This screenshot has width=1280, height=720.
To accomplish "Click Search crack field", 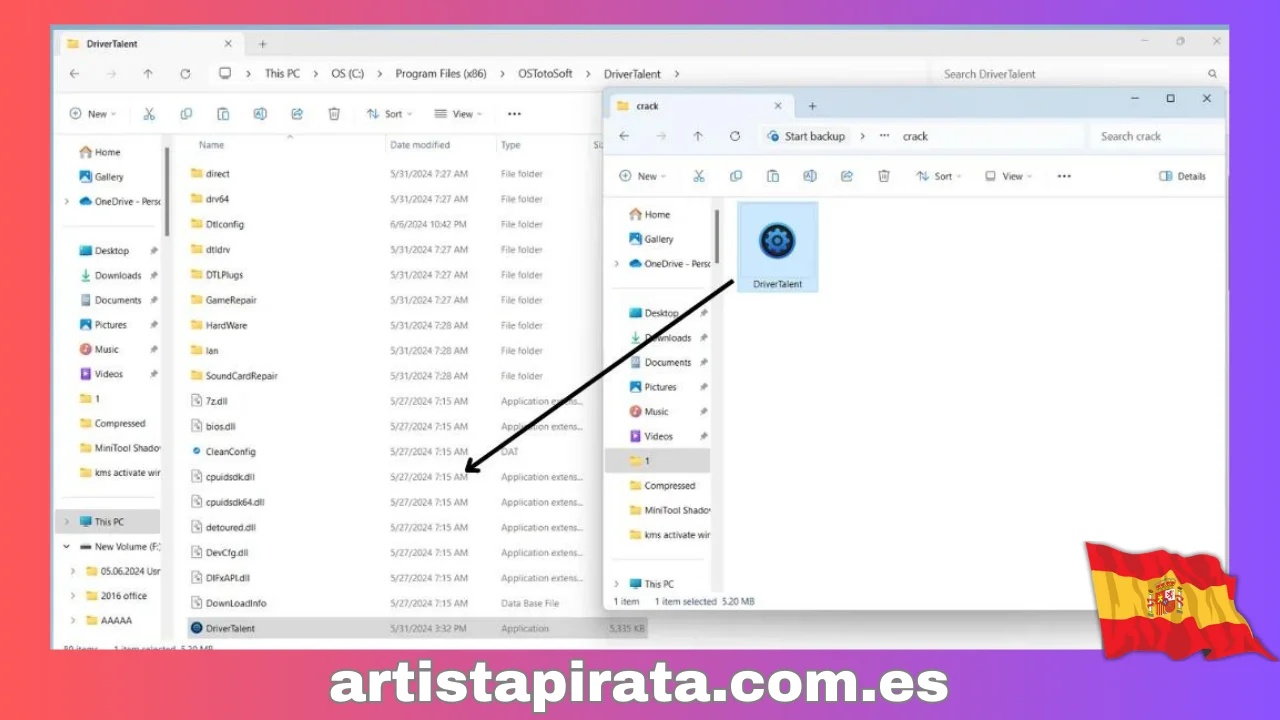I will pos(1157,136).
